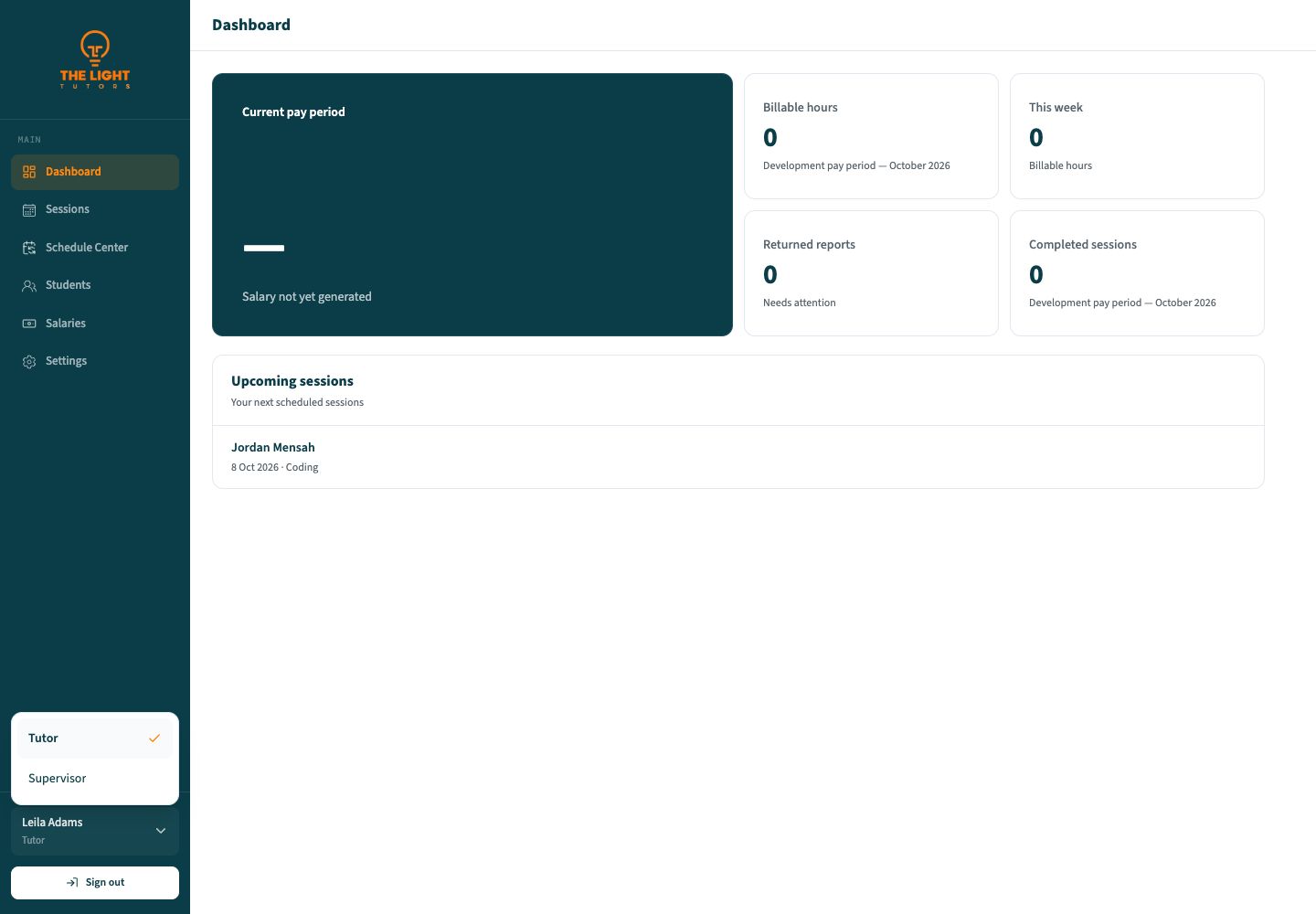Switch to the Supervisor role
Viewport: 1316px width, 914px height.
(95, 779)
